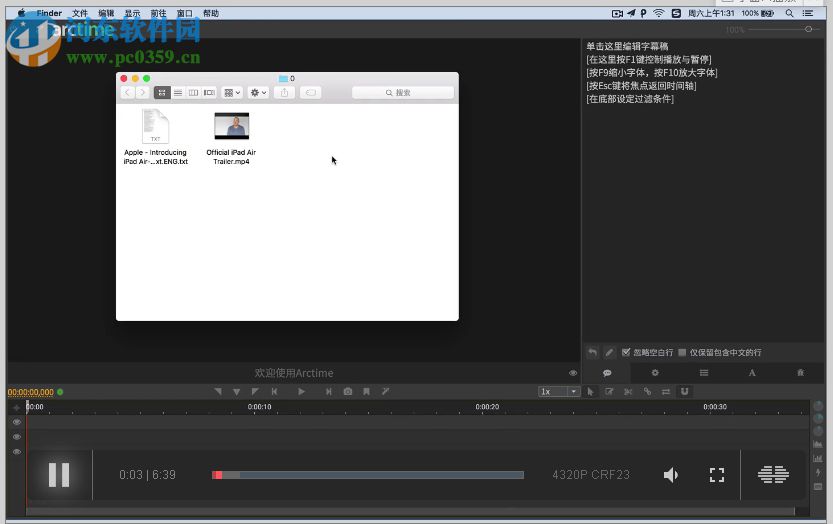Viewport: 833px width, 524px height.
Task: Select the arrow pointer tool in timeline toolbar
Action: tap(590, 392)
